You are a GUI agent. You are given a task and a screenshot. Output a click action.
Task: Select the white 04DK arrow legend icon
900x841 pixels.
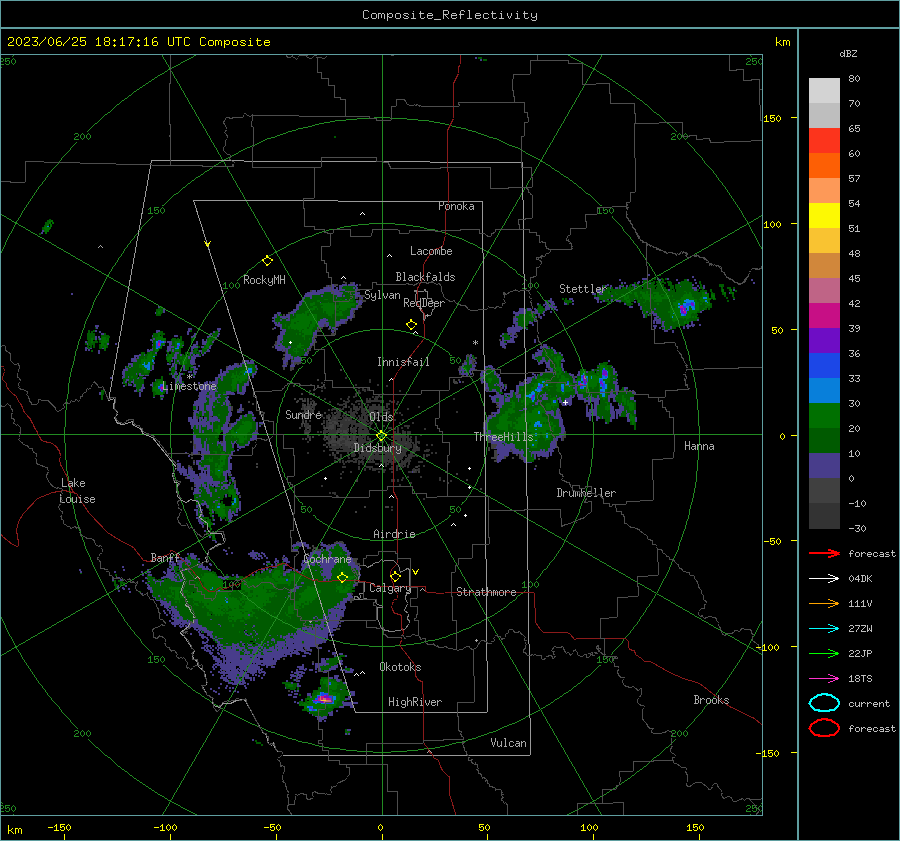point(824,579)
